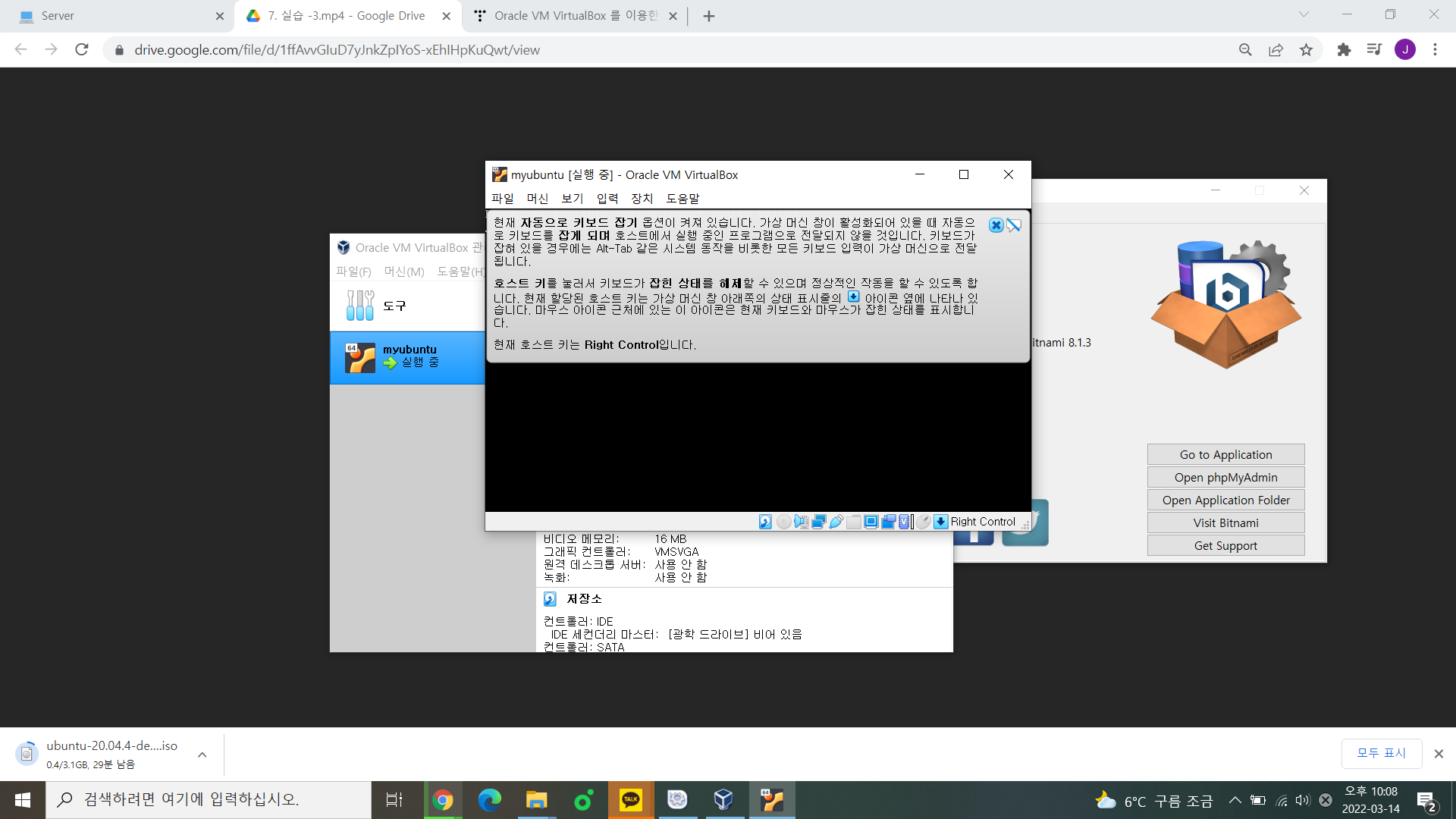
Task: Show hidden system tray icons
Action: point(1235,800)
